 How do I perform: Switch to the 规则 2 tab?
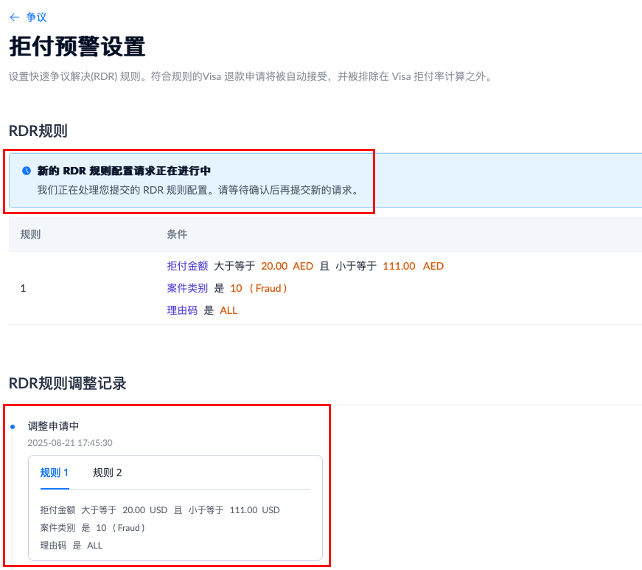107,473
